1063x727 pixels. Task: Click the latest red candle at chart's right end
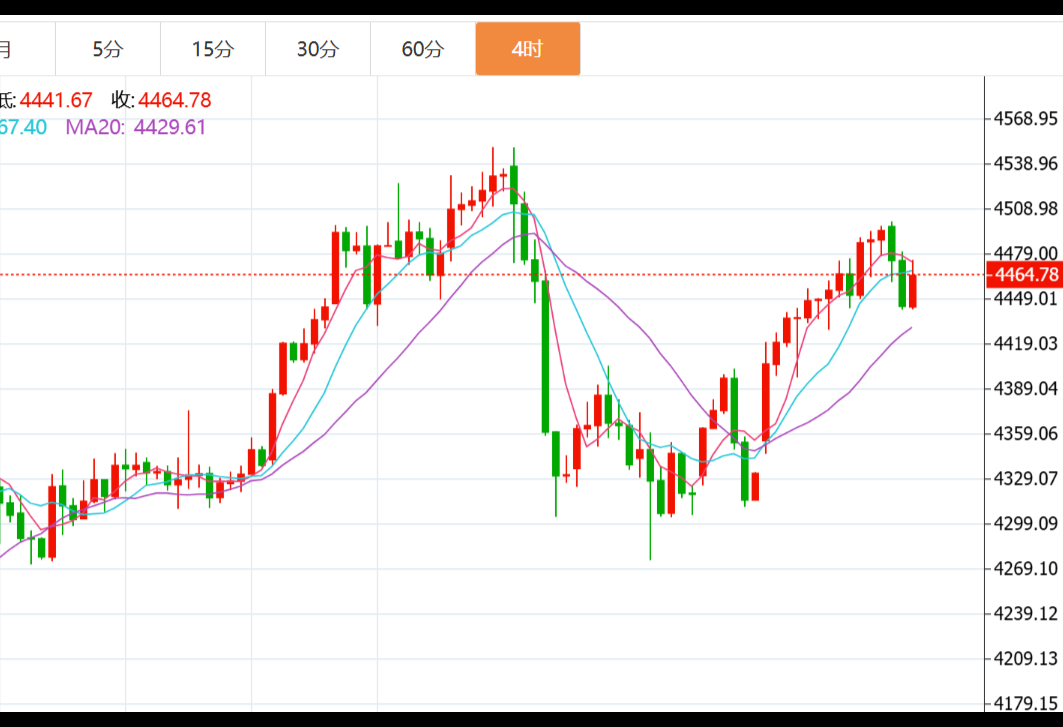click(913, 290)
